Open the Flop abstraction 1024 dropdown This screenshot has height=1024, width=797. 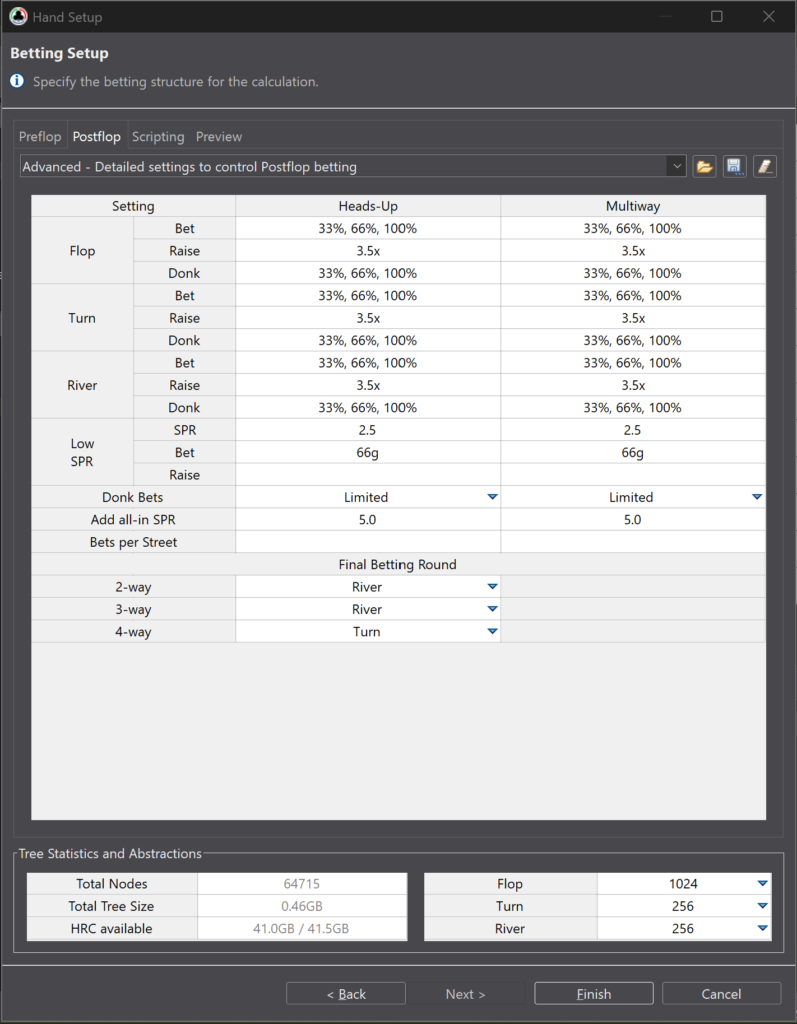coord(762,884)
